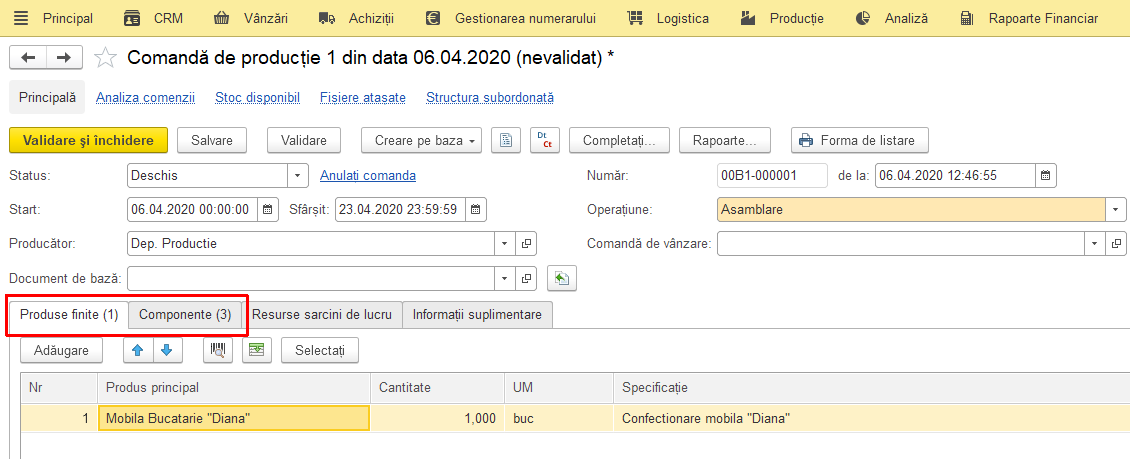The image size is (1130, 459).
Task: Click fill-from-base-document green arrow icon
Action: (562, 277)
